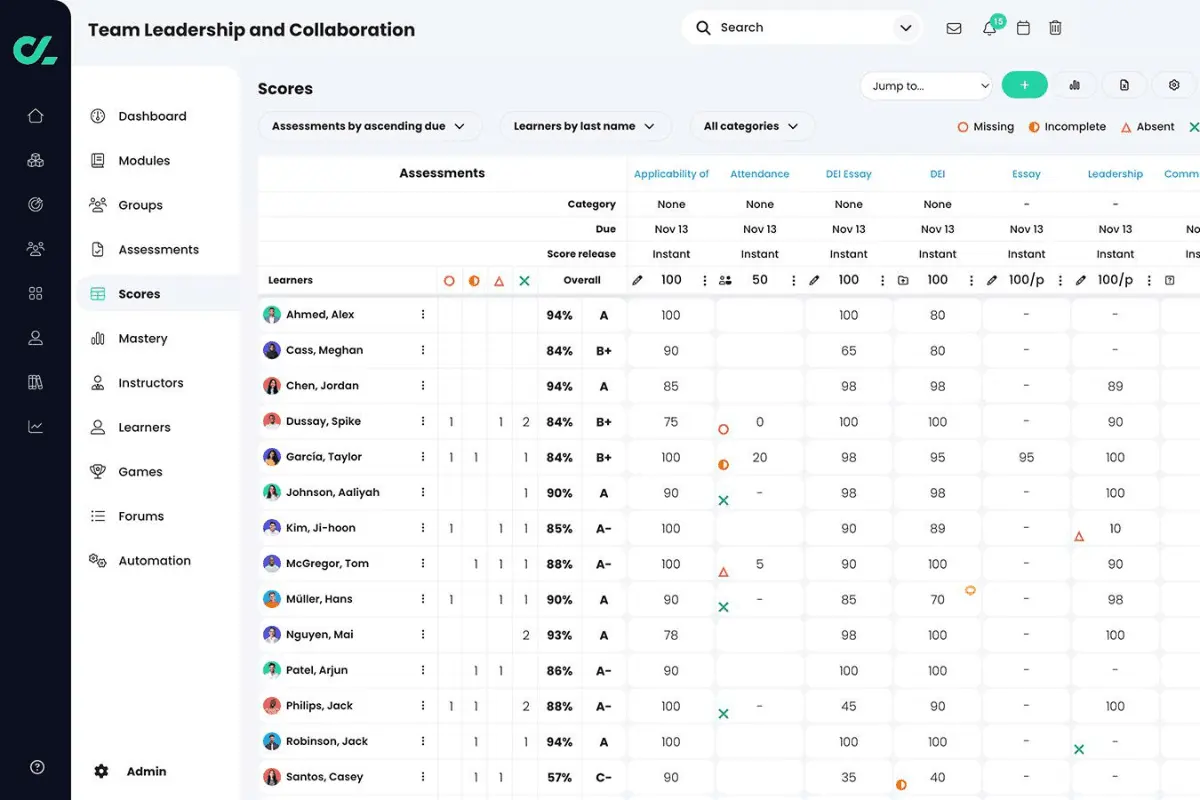Screen dimensions: 1200x800
Task: Open the DEI Essay assessment link
Action: [849, 174]
